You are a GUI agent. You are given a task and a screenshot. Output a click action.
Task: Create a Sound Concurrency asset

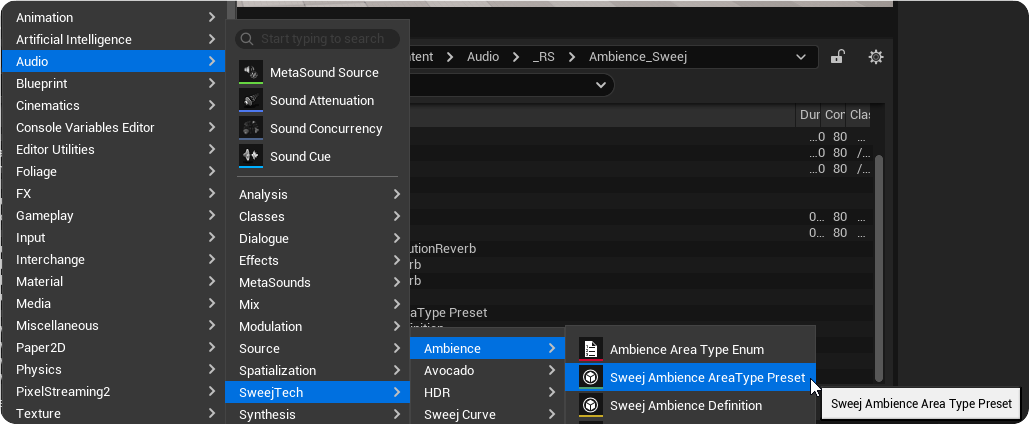click(x=318, y=128)
